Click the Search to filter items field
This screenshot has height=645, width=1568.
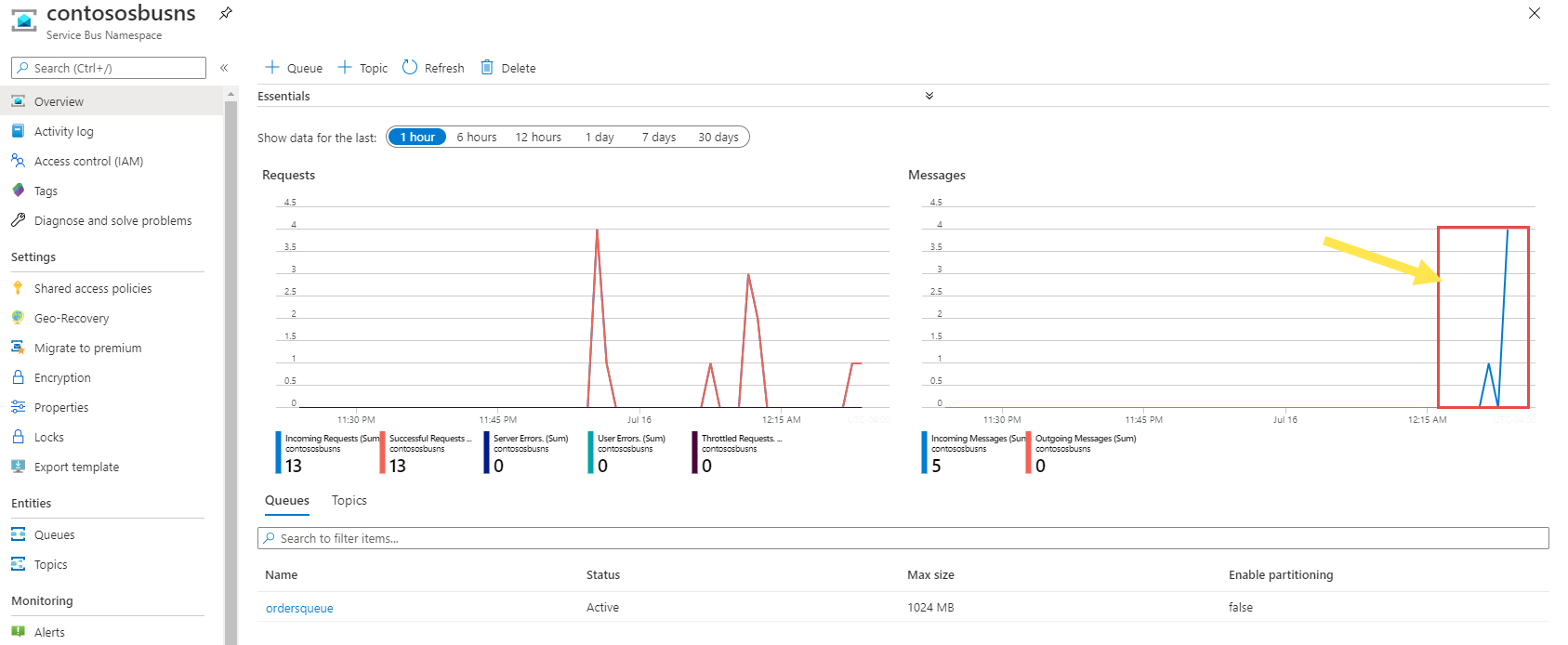(x=902, y=538)
